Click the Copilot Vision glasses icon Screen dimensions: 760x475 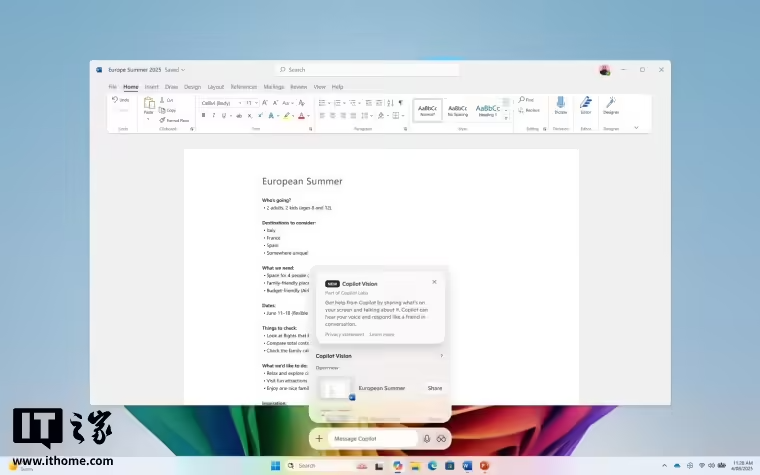point(441,439)
